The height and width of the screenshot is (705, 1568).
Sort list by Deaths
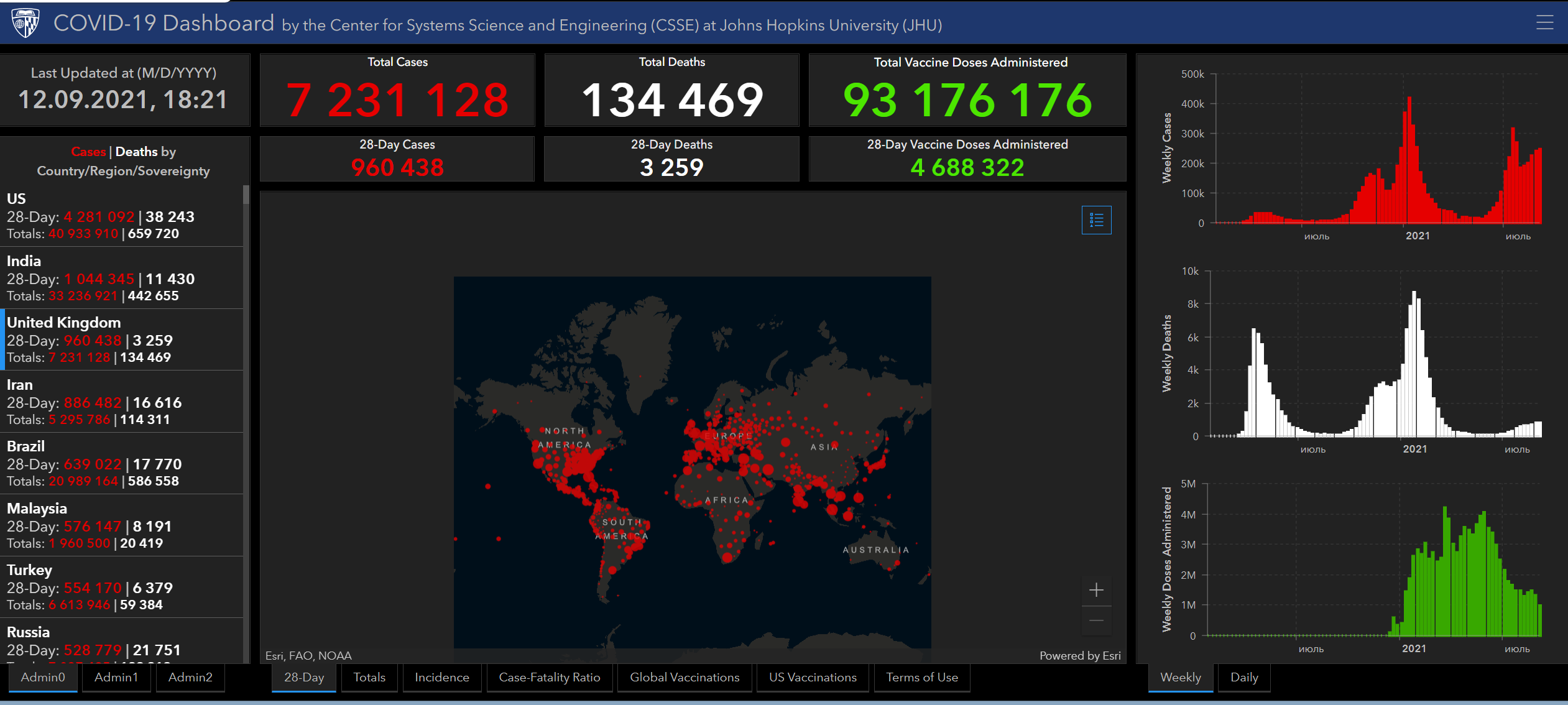click(x=136, y=152)
